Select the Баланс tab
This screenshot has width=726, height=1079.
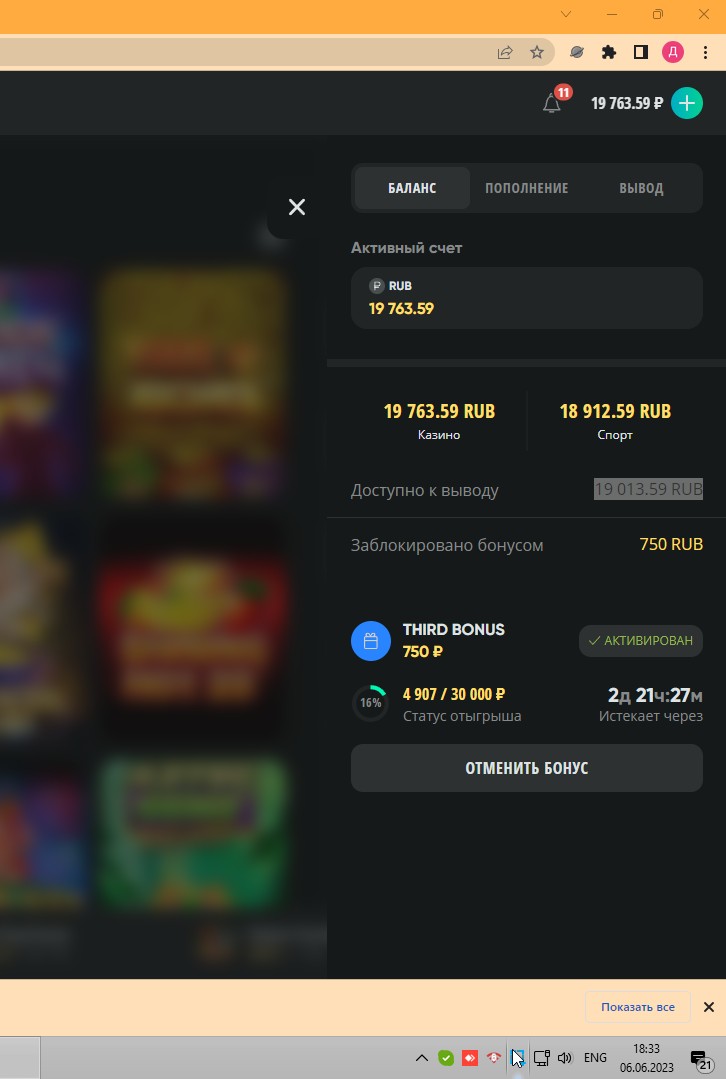click(412, 188)
